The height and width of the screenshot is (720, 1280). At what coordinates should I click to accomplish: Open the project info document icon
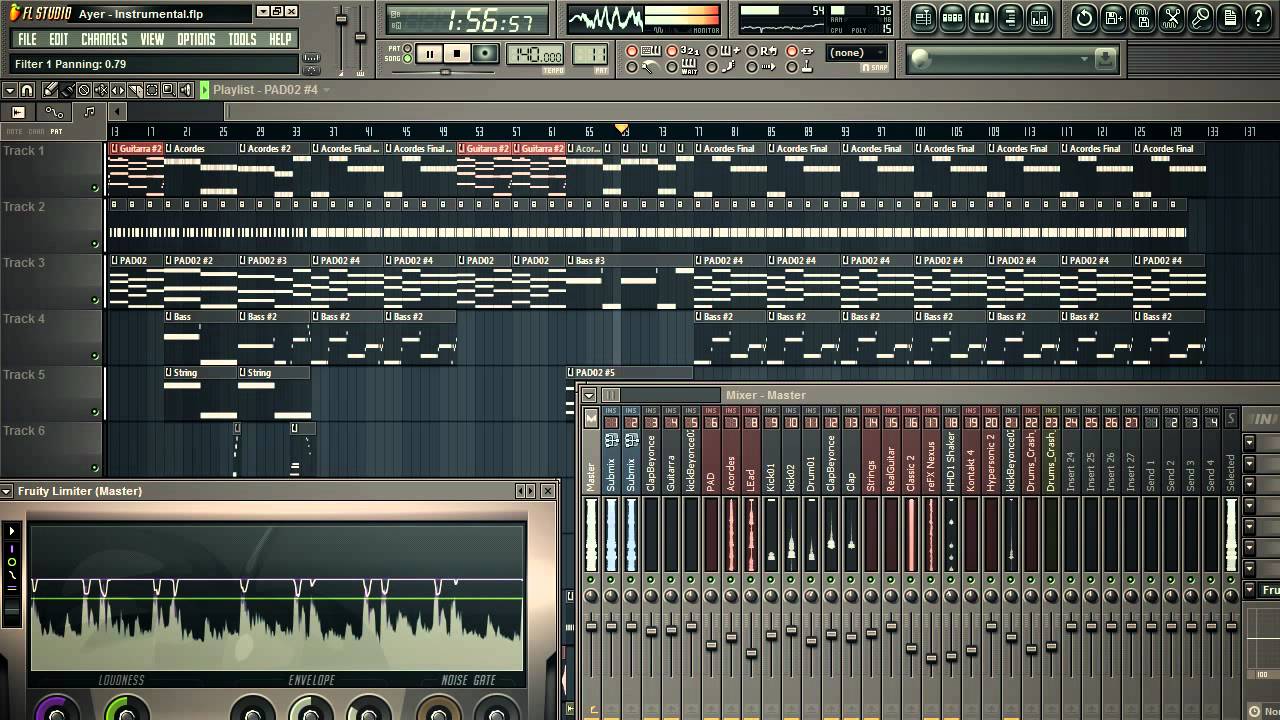click(x=1229, y=17)
